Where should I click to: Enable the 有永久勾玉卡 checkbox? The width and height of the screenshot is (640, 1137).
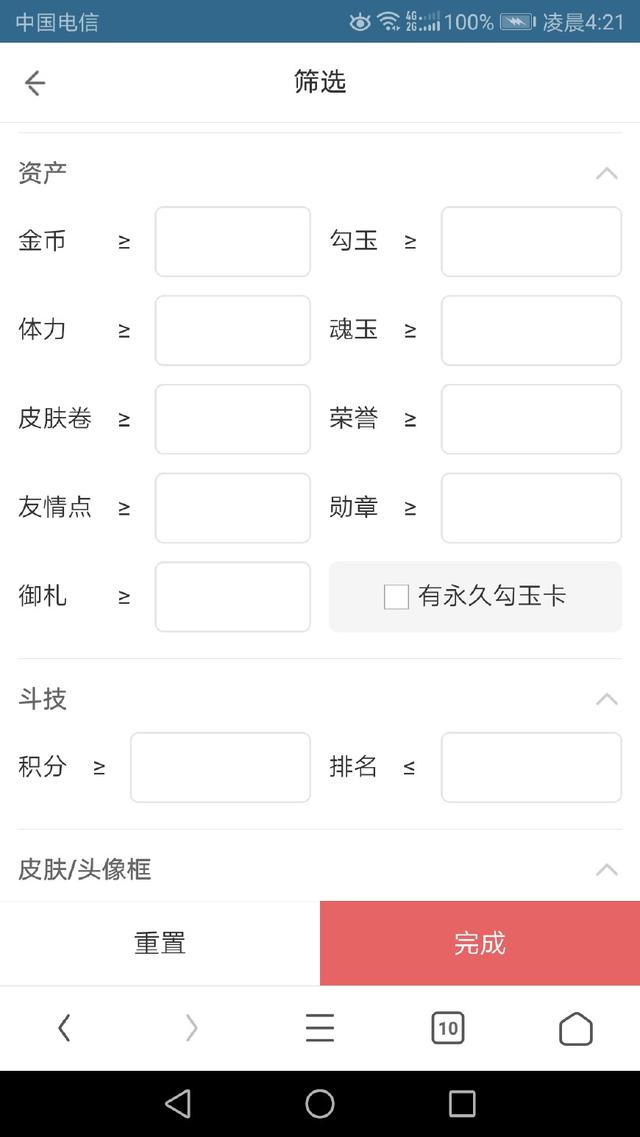tap(396, 596)
